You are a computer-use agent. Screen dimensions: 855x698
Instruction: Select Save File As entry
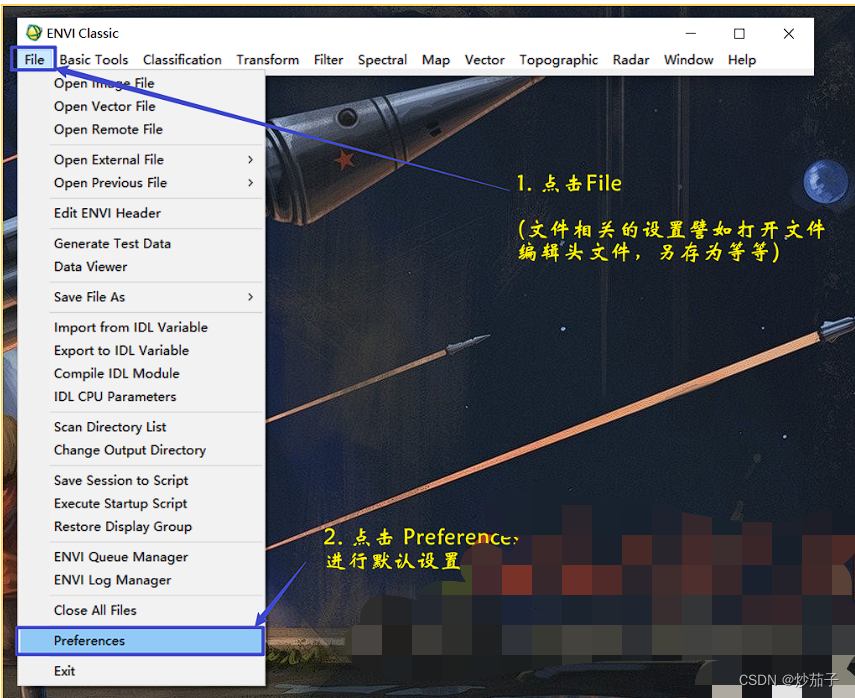[141, 297]
